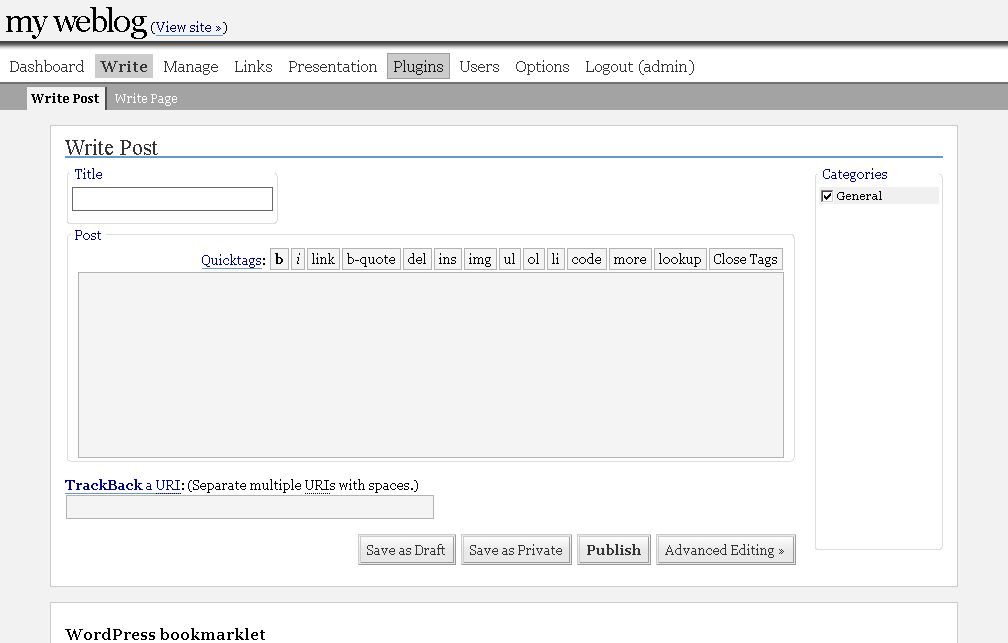Image resolution: width=1008 pixels, height=643 pixels.
Task: Click the Categories heading
Action: point(854,174)
